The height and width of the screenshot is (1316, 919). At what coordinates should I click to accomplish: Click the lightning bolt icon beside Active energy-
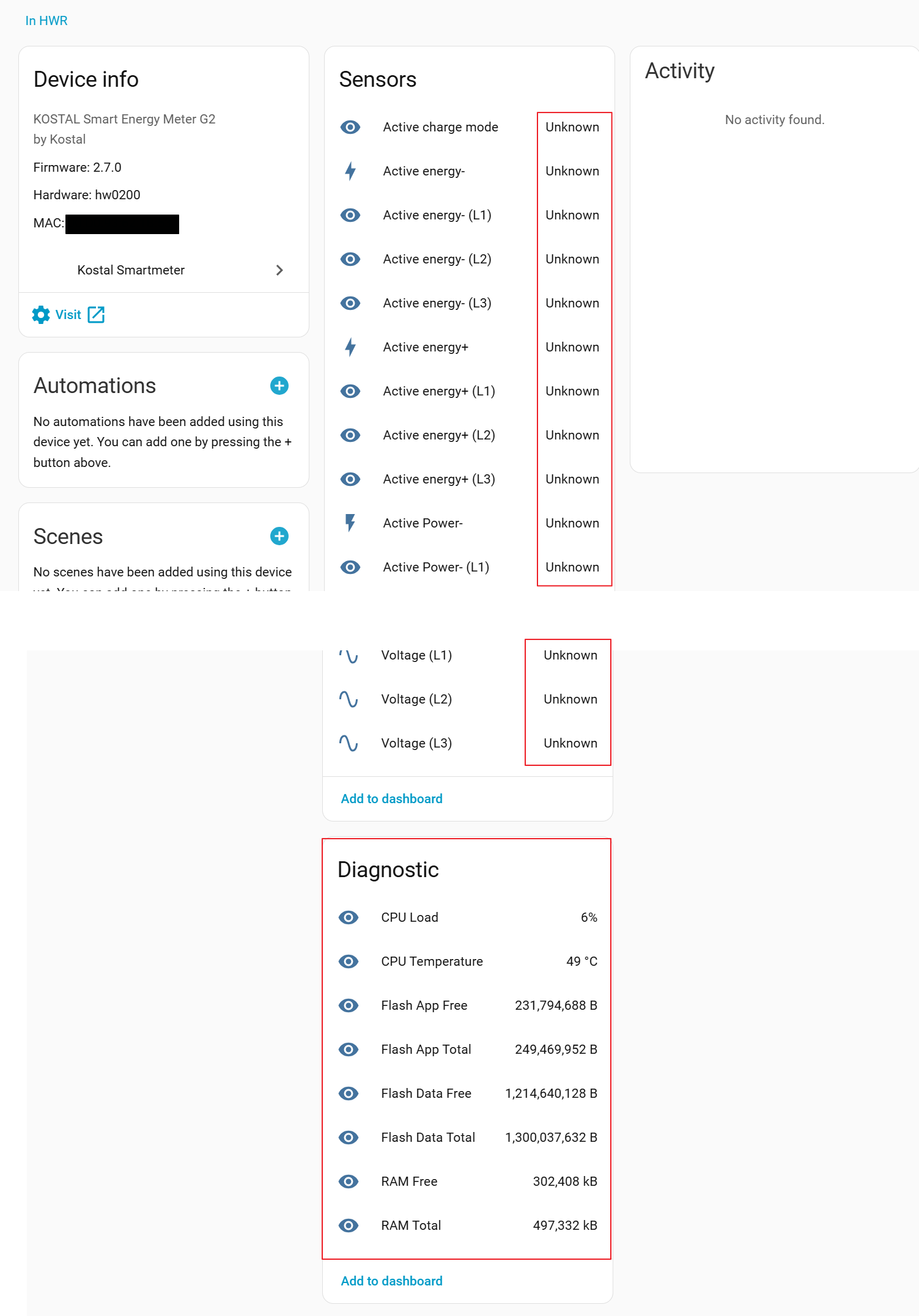point(350,171)
